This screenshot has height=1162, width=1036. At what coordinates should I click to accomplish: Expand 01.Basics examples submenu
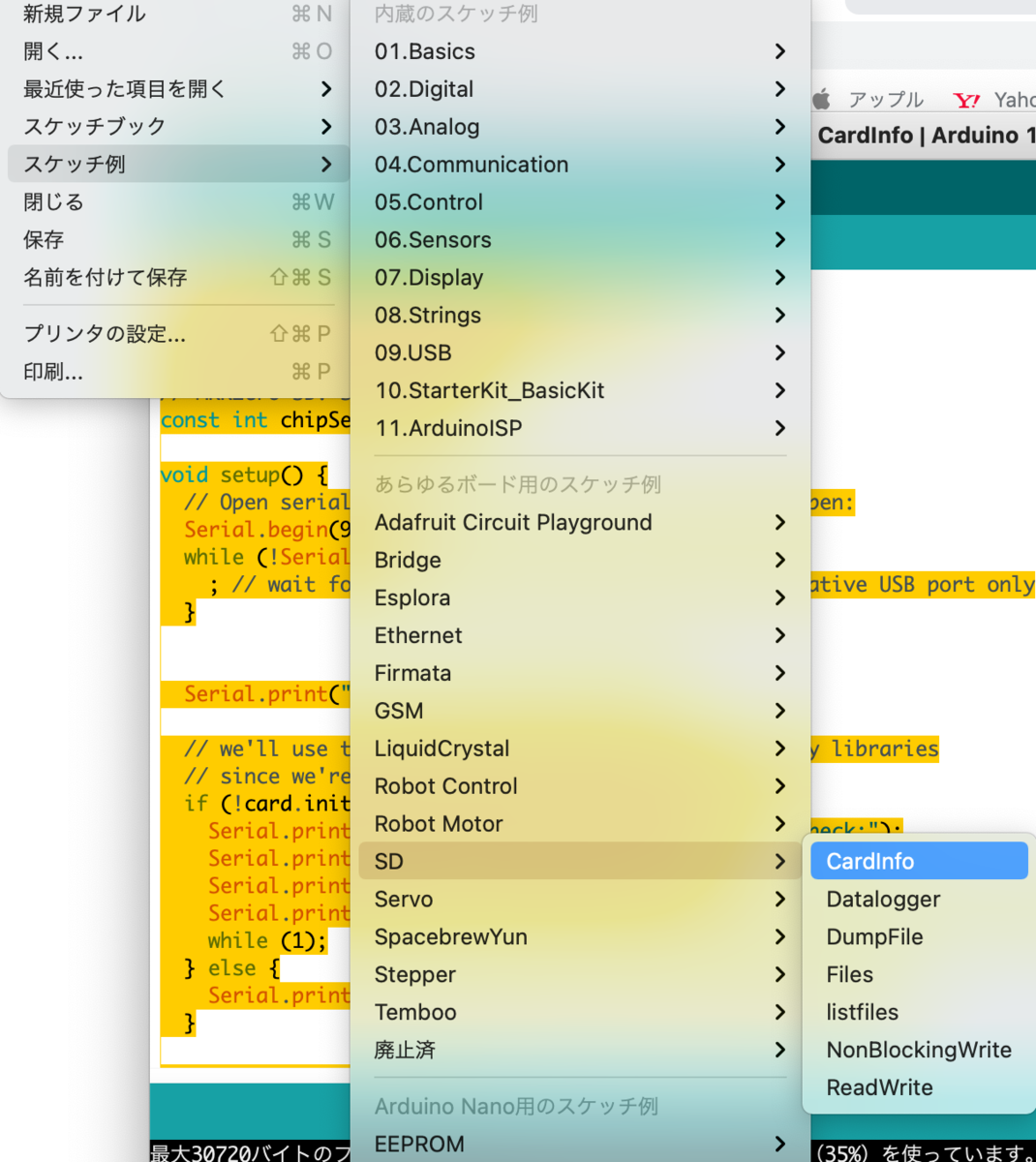click(x=580, y=51)
